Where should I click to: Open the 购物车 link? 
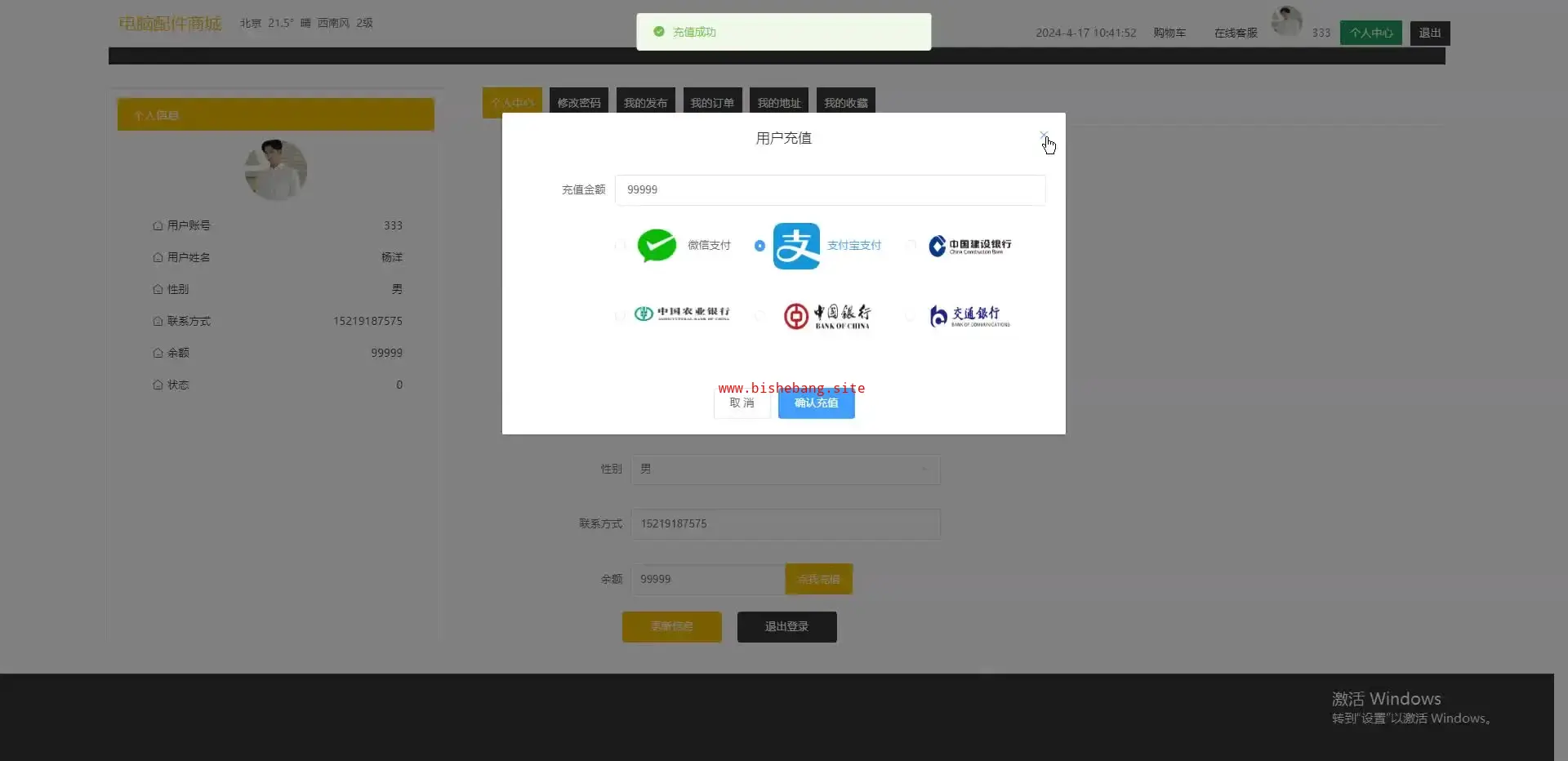(x=1169, y=33)
